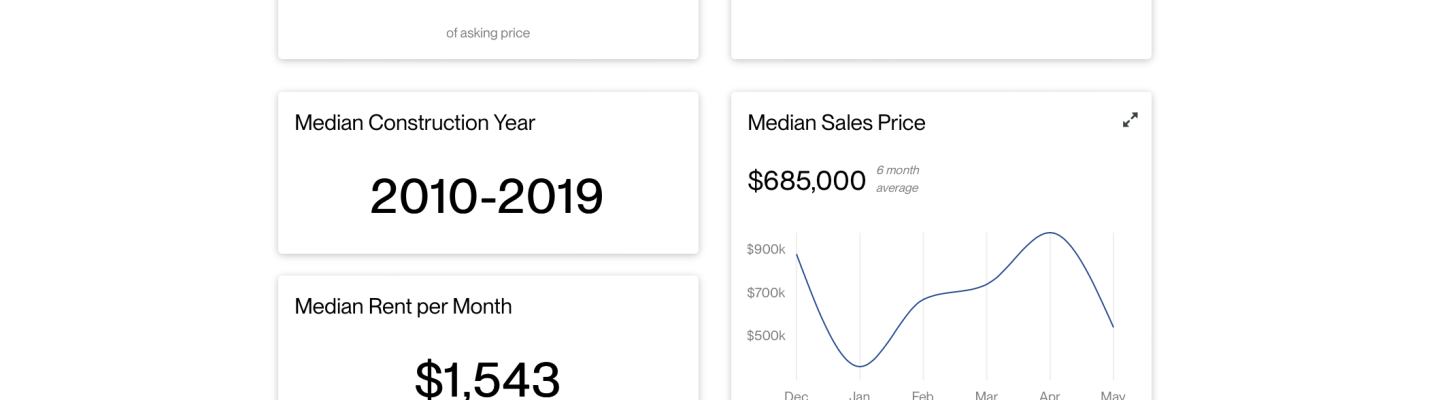Click the $900k y-axis label
Viewport: 1440px width, 400px height.
click(x=766, y=249)
